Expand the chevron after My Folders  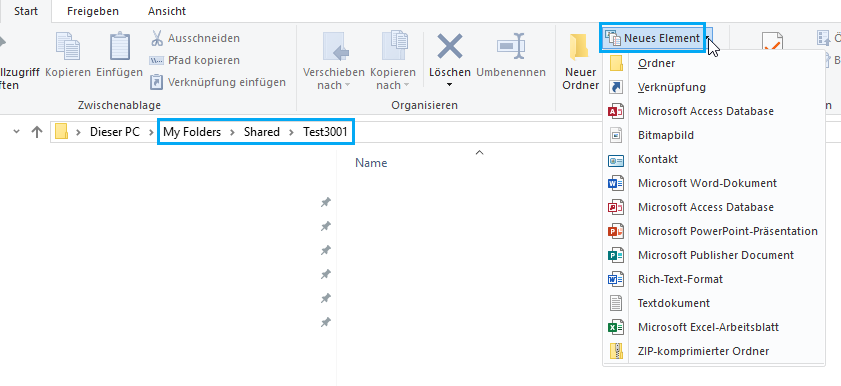pyautogui.click(x=232, y=132)
